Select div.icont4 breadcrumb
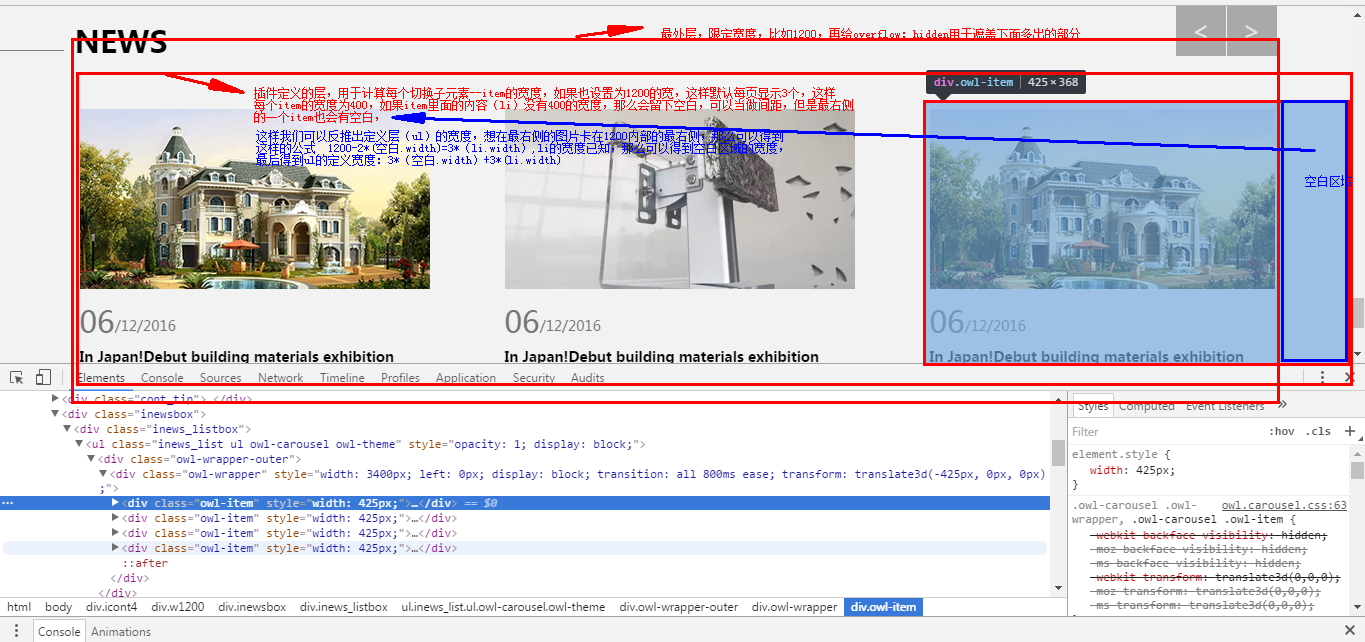 coord(111,607)
